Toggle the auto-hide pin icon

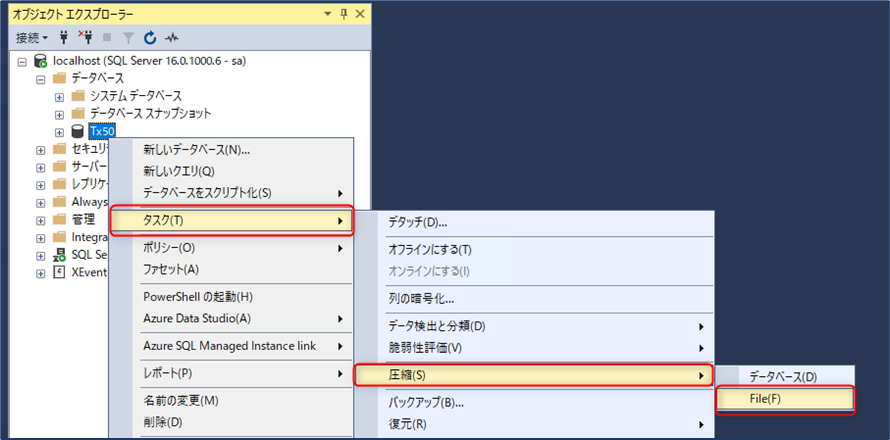pyautogui.click(x=344, y=14)
